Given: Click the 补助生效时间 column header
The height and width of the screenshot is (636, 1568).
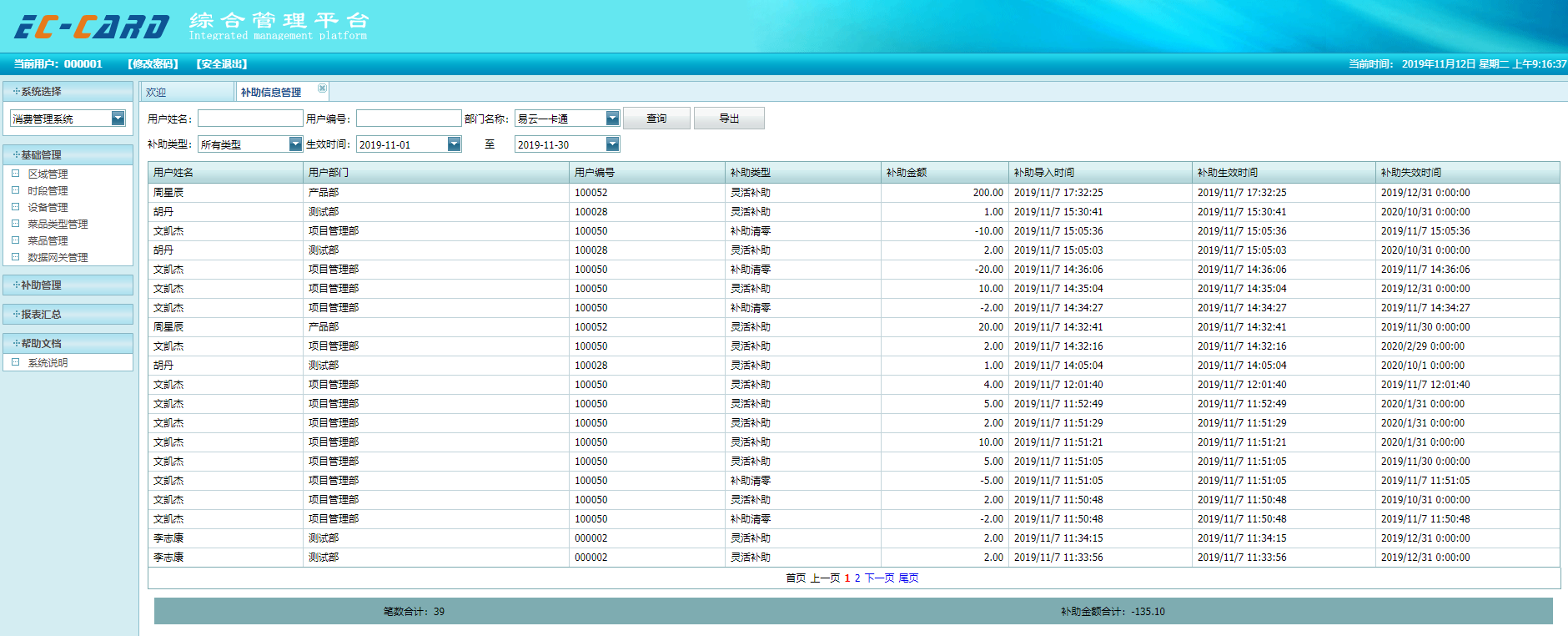Looking at the screenshot, I should pyautogui.click(x=1284, y=172).
